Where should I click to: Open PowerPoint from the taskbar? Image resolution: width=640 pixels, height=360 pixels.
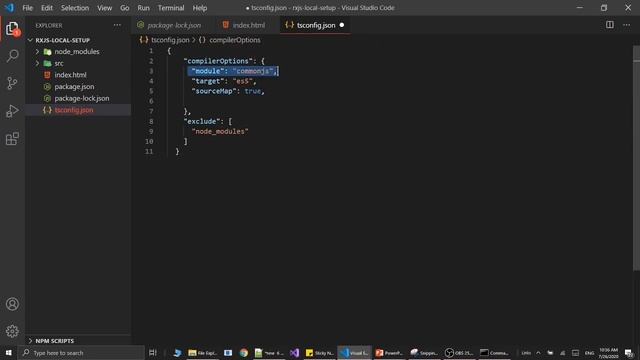click(389, 353)
